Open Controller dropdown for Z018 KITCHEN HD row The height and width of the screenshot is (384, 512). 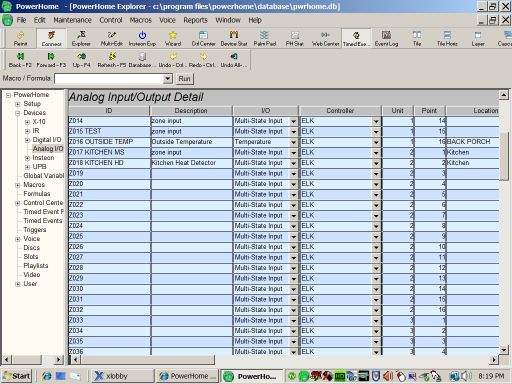pos(376,163)
